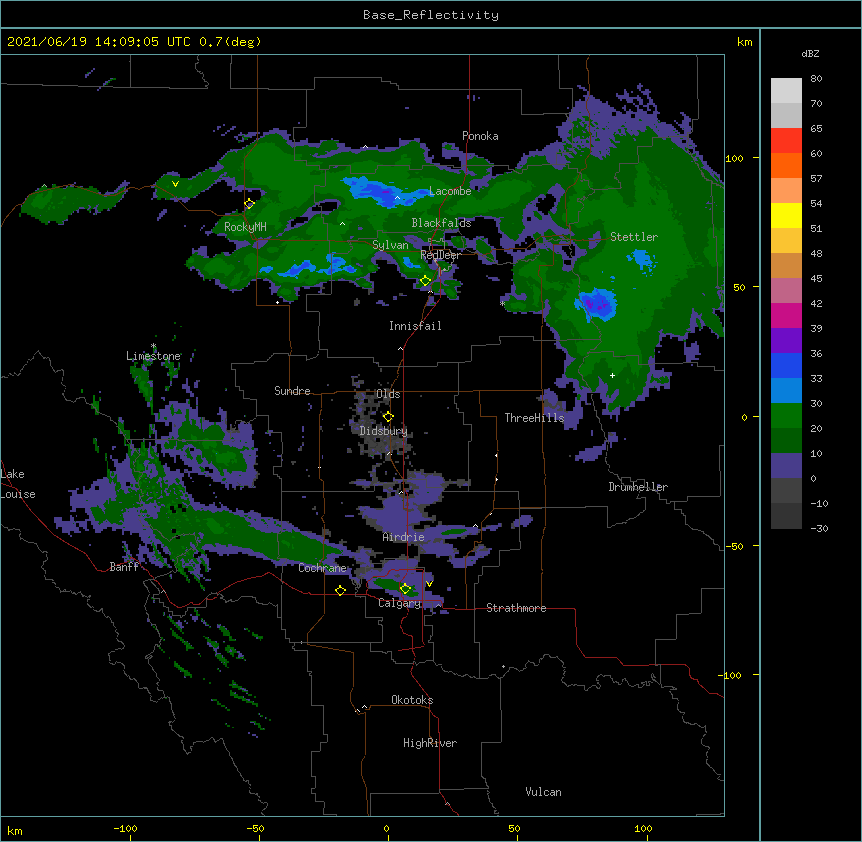Screen dimensions: 862x842
Task: Click the yellow marker near RedDeer
Action: (425, 281)
